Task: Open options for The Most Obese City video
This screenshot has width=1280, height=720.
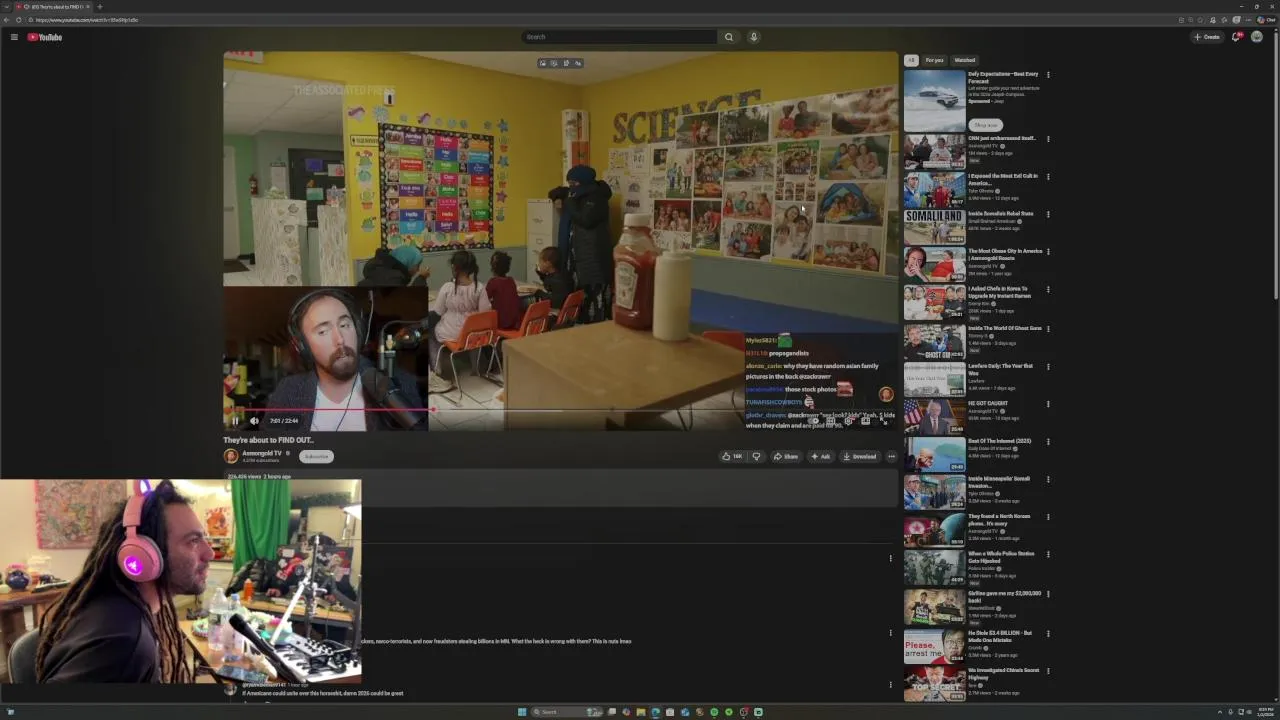Action: point(1048,252)
